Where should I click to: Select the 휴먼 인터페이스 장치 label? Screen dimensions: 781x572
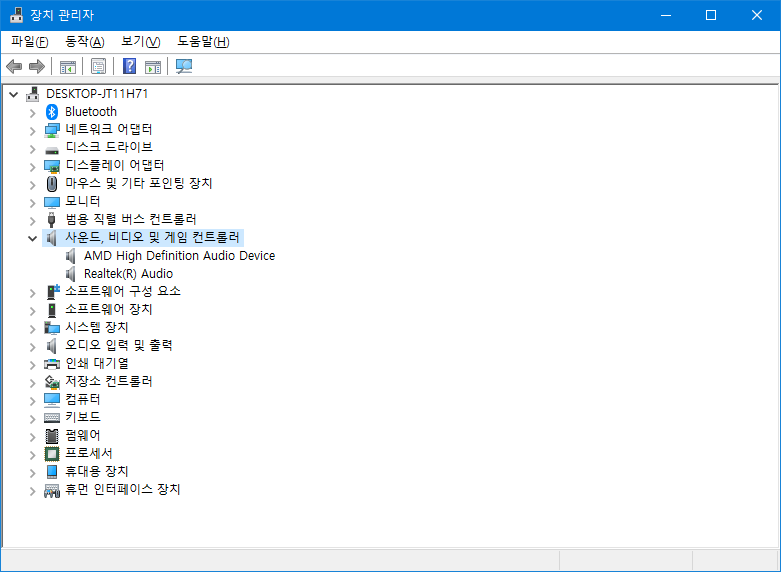click(x=123, y=489)
